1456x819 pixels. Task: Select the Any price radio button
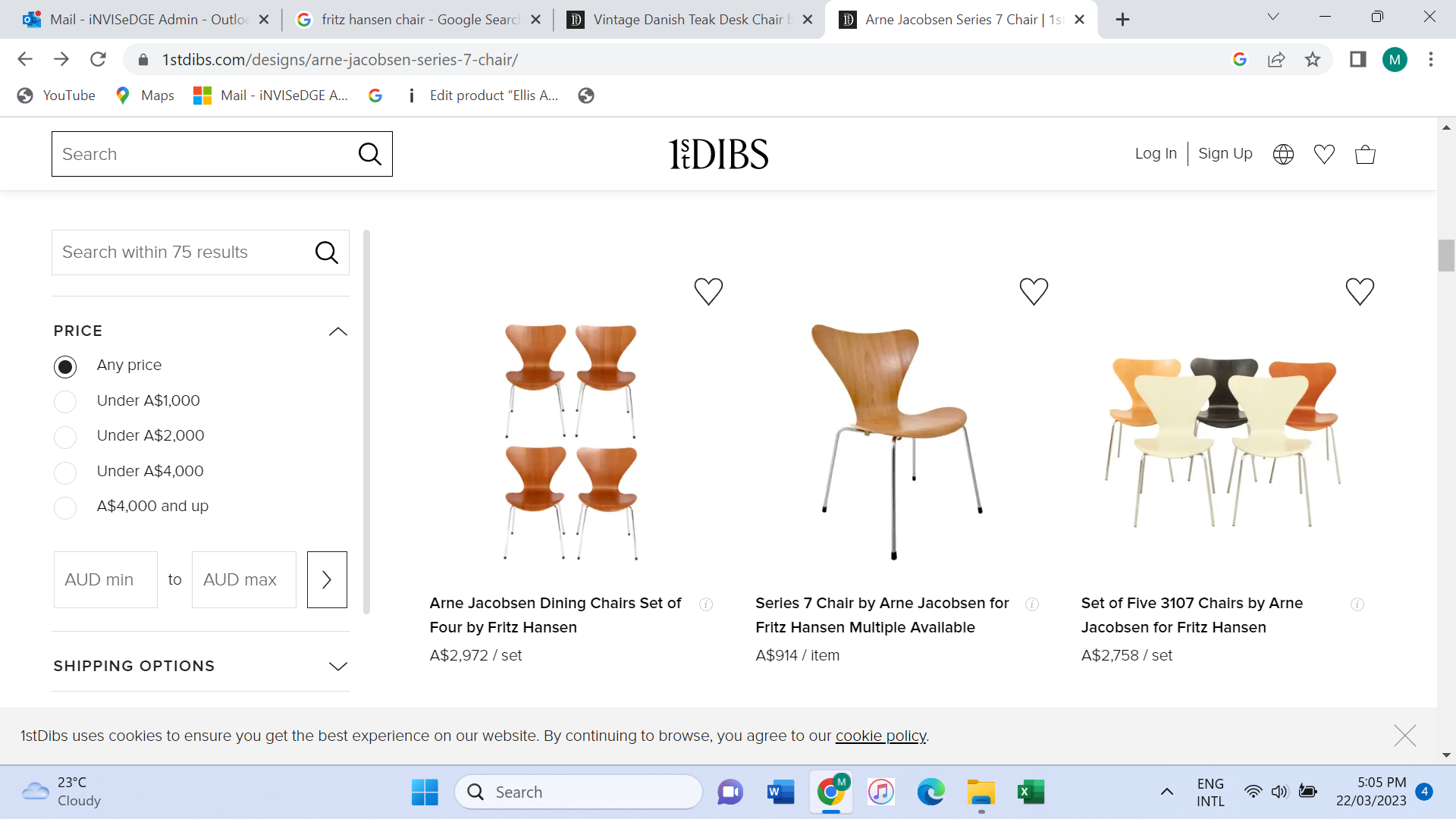(65, 367)
